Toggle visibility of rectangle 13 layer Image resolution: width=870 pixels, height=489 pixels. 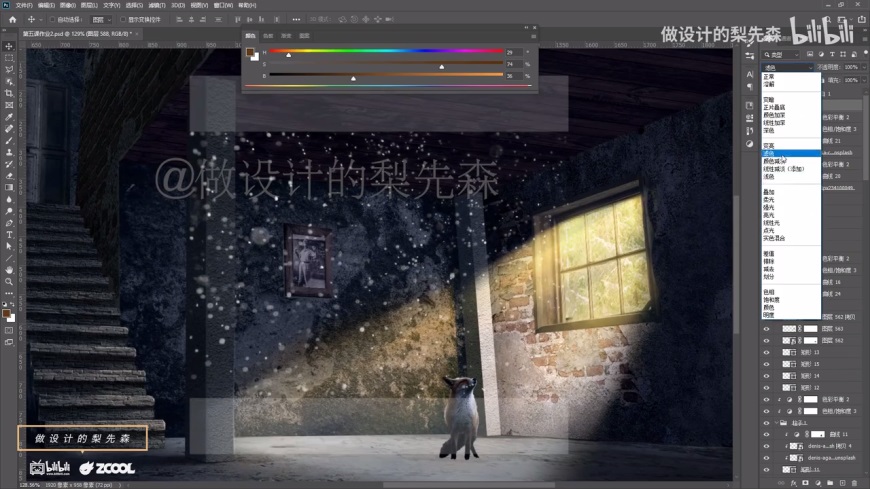[x=767, y=352]
